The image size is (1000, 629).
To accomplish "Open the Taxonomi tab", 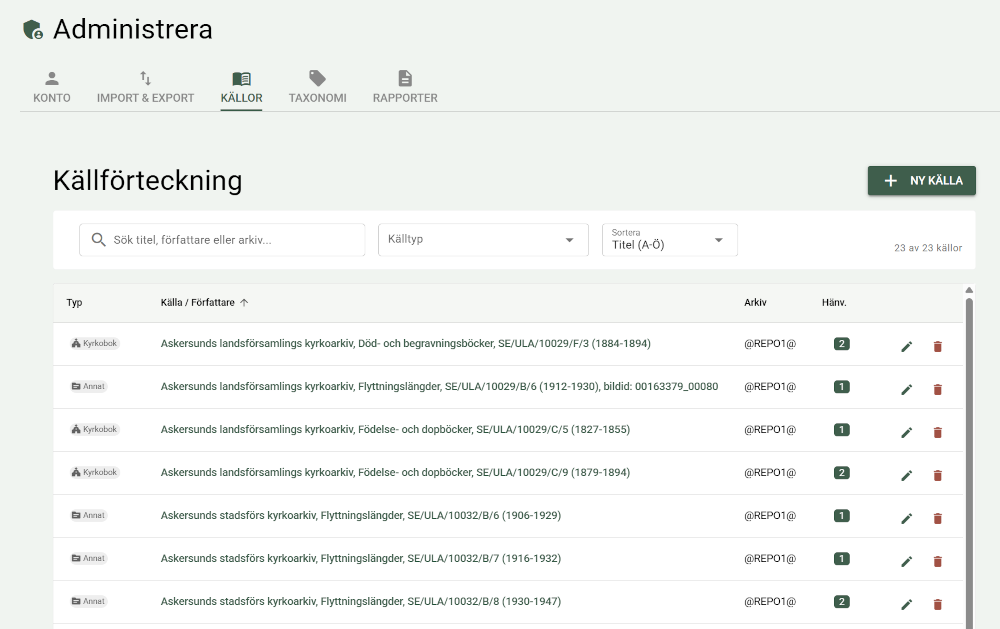I will point(318,87).
